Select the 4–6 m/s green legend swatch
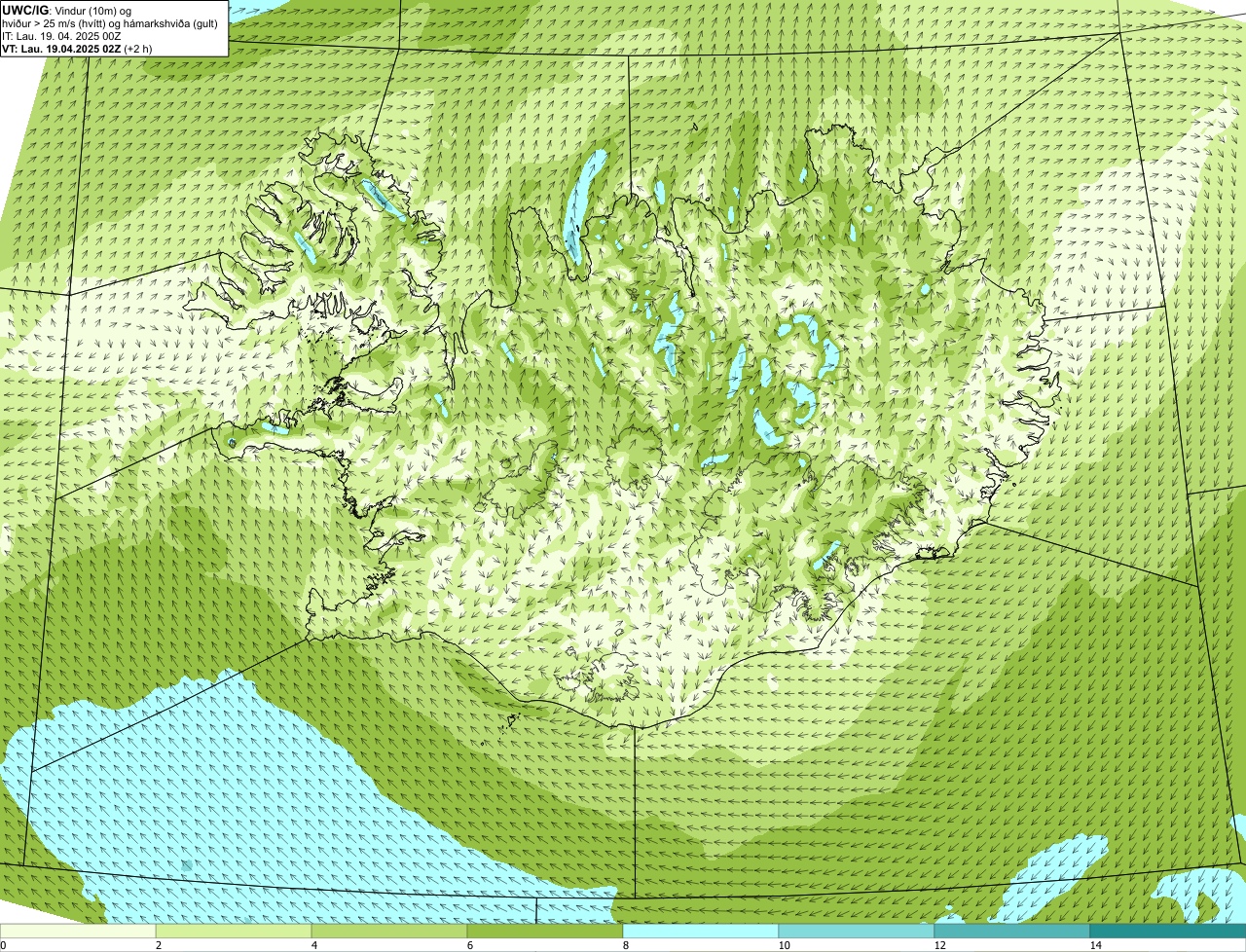This screenshot has width=1246, height=952. (389, 932)
